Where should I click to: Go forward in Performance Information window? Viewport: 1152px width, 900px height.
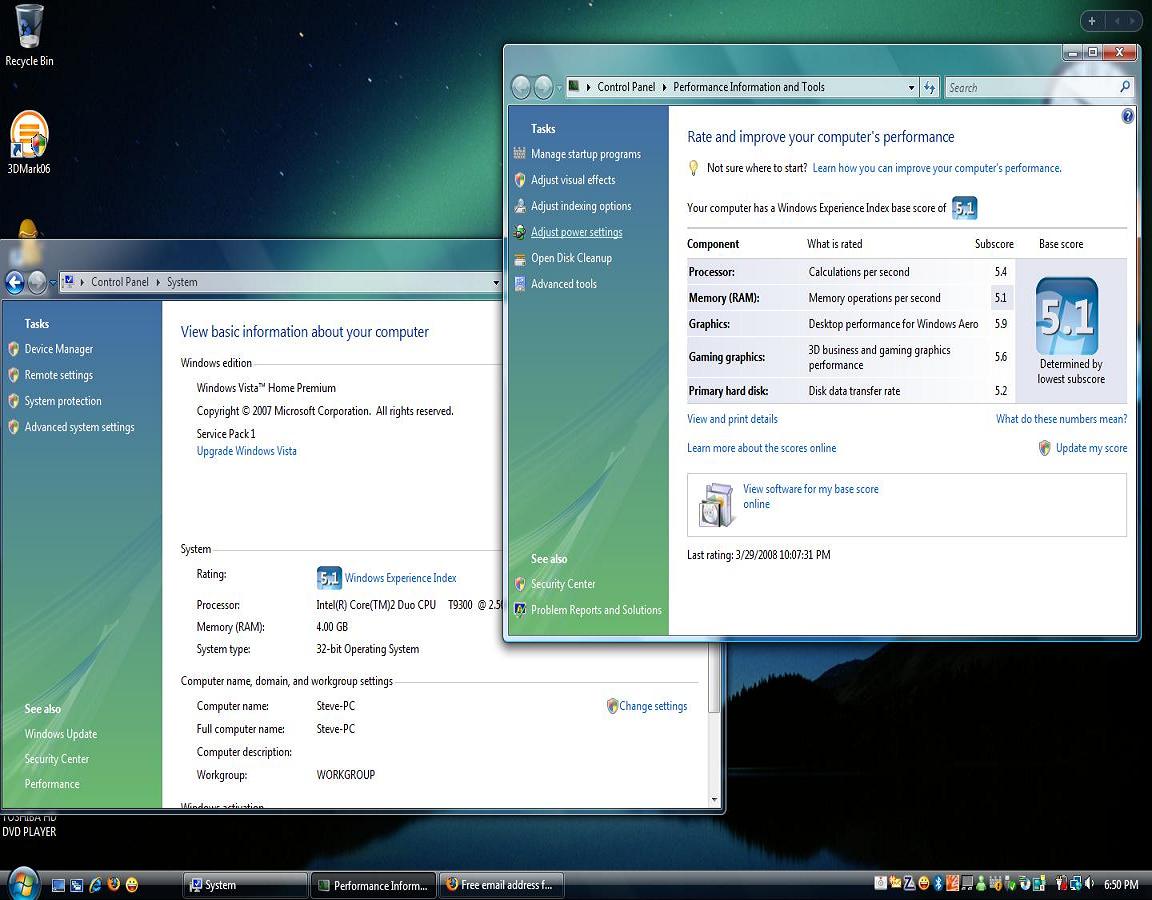pyautogui.click(x=543, y=87)
